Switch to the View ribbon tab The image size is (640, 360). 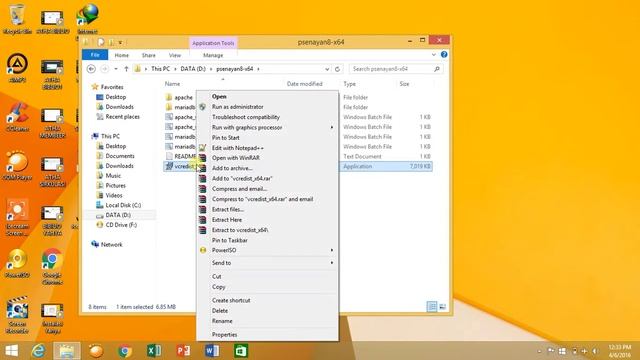click(x=175, y=55)
